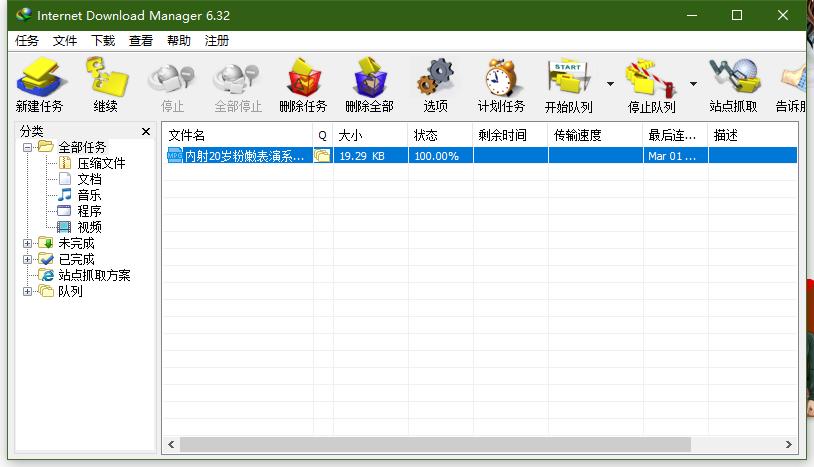Expand the 未完成 tree node
814x467 pixels.
(x=28, y=243)
